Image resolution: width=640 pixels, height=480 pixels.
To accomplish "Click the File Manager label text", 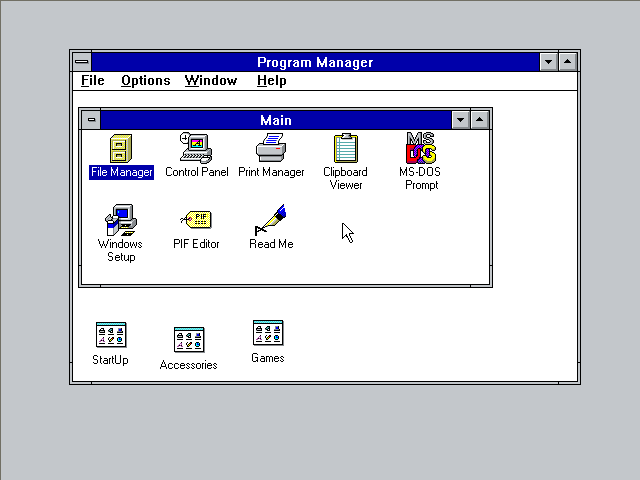I will point(122,172).
